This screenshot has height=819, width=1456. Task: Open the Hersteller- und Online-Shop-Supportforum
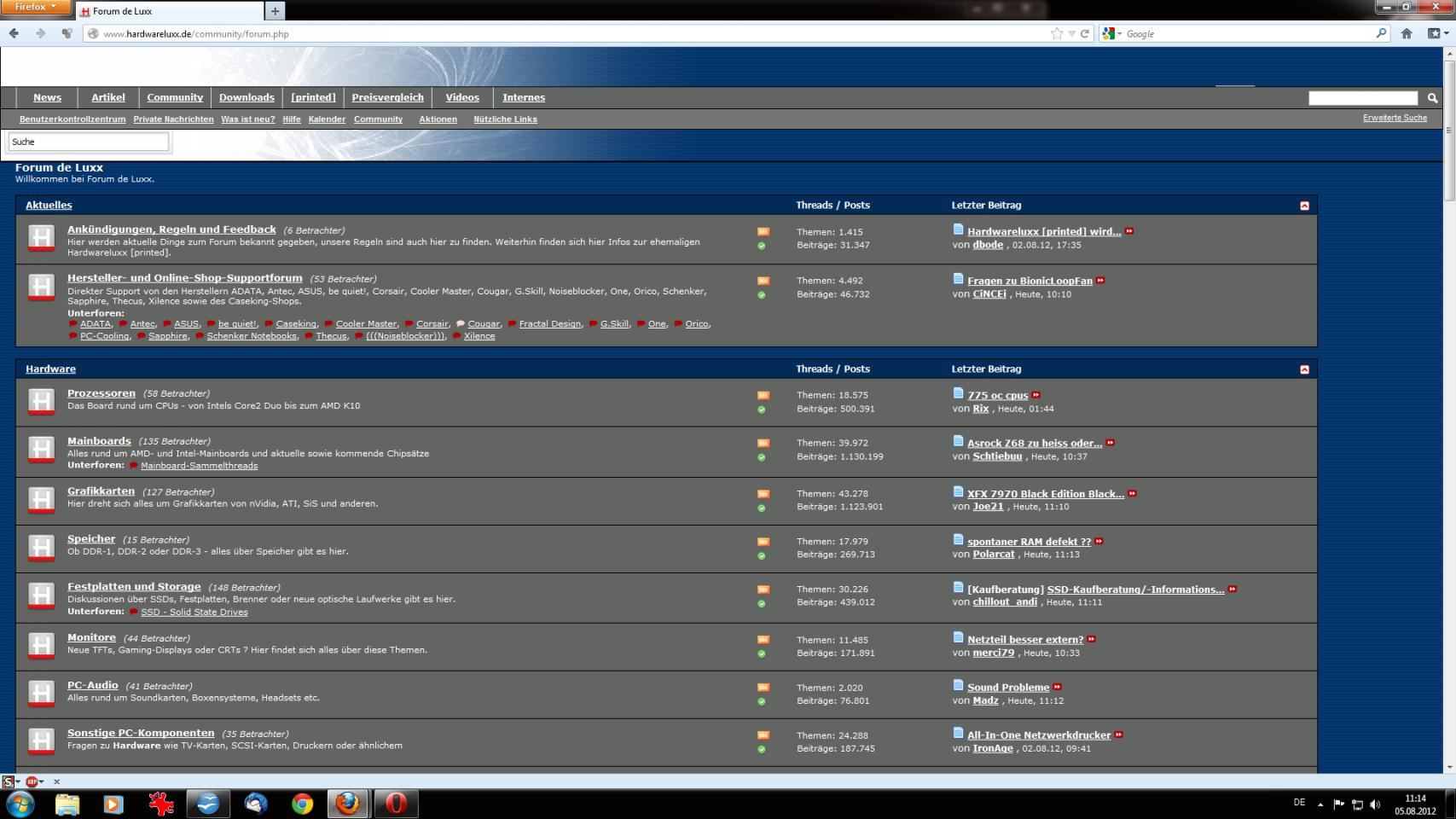point(185,278)
